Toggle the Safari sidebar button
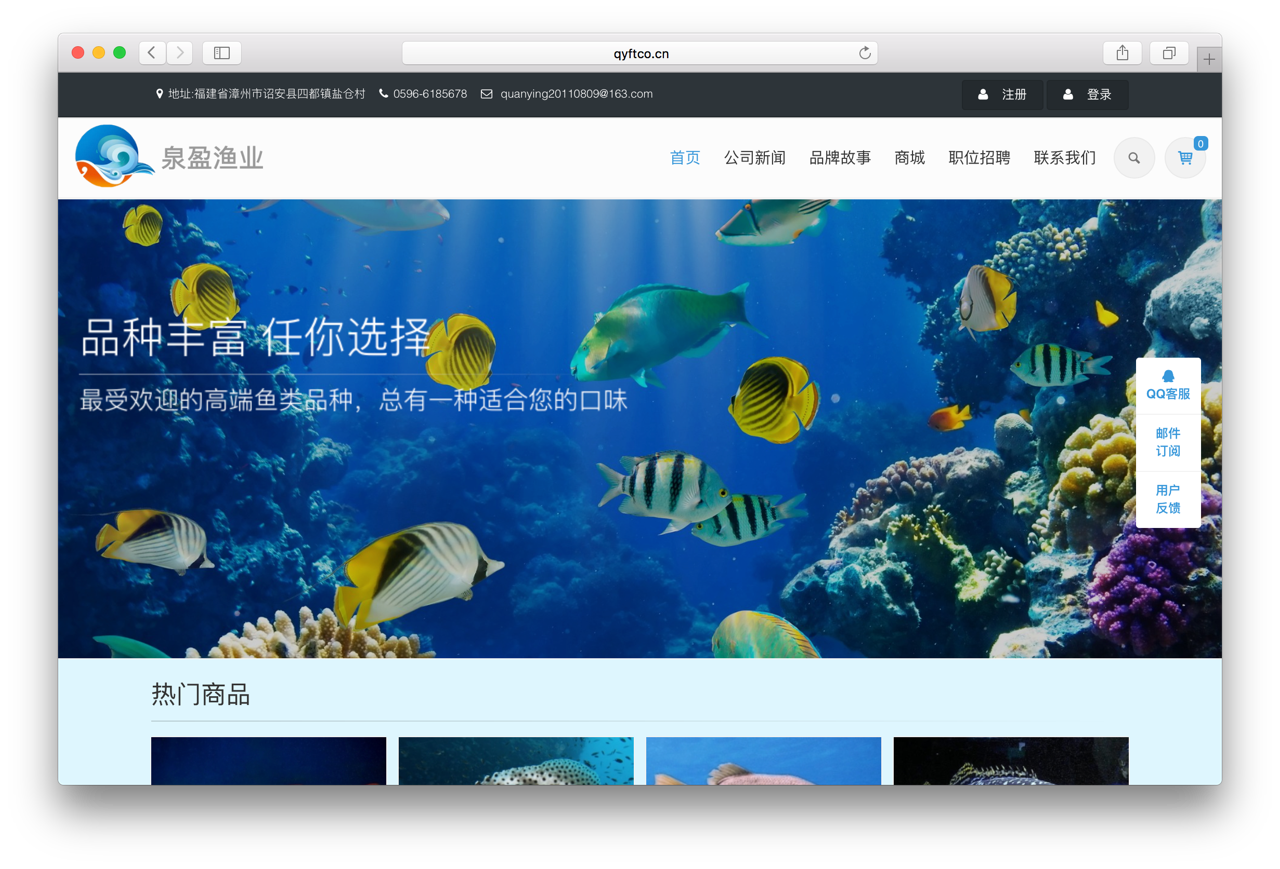Viewport: 1280px width, 869px height. point(222,53)
